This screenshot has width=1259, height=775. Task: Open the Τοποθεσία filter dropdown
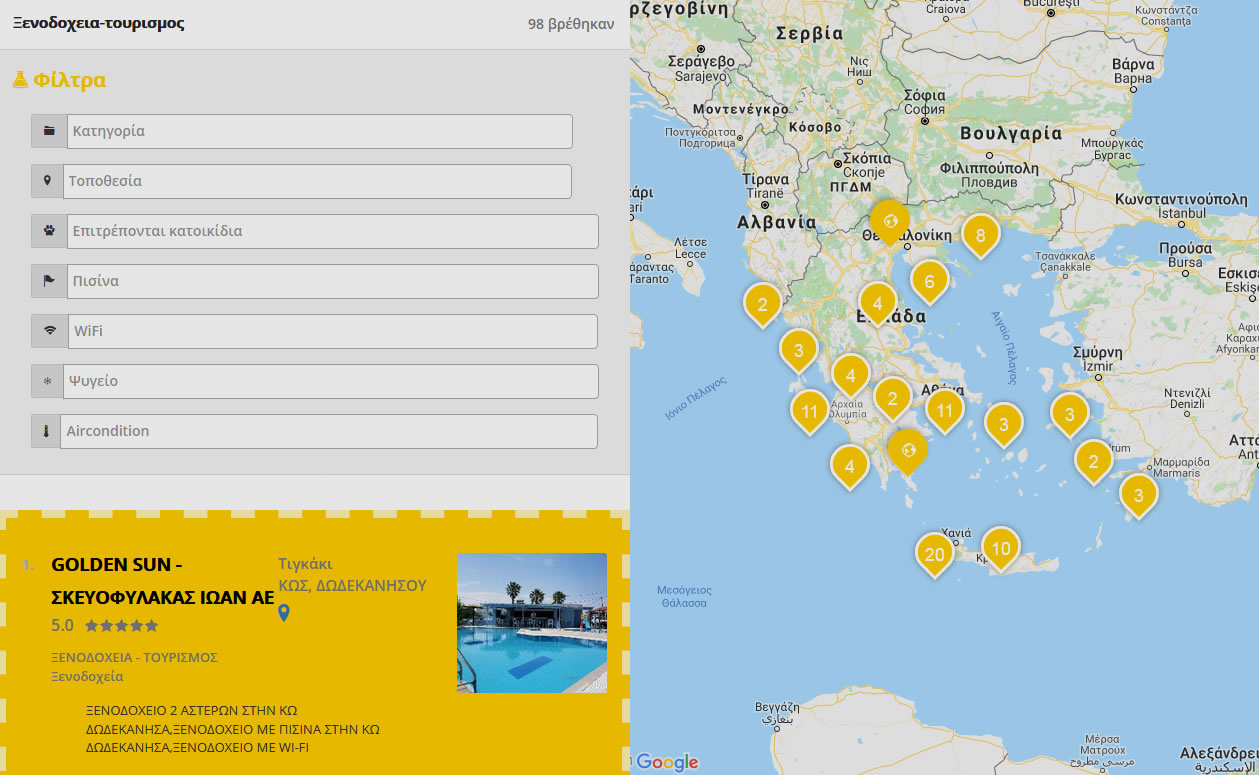(x=316, y=181)
